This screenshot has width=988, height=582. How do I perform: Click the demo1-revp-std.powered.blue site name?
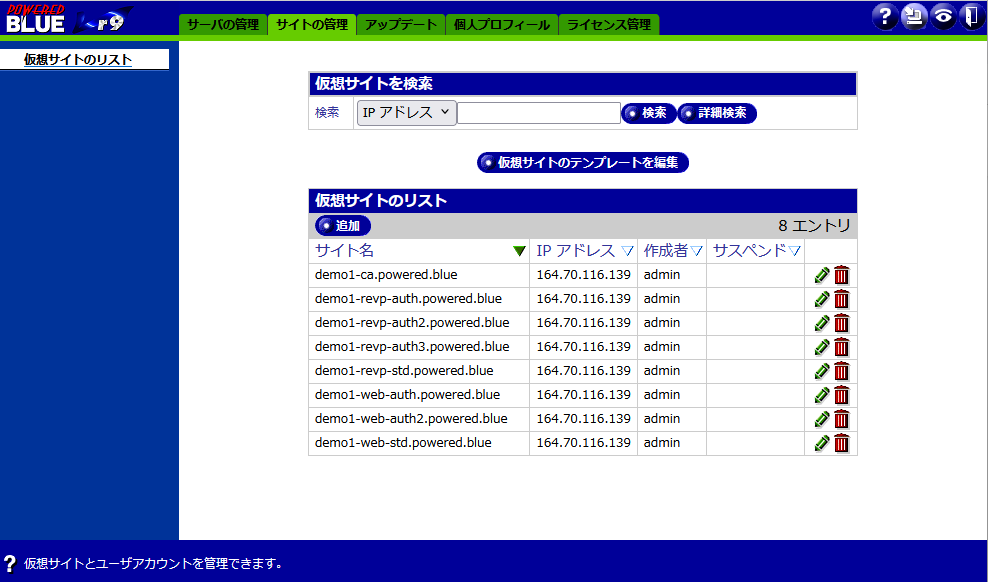(x=404, y=371)
